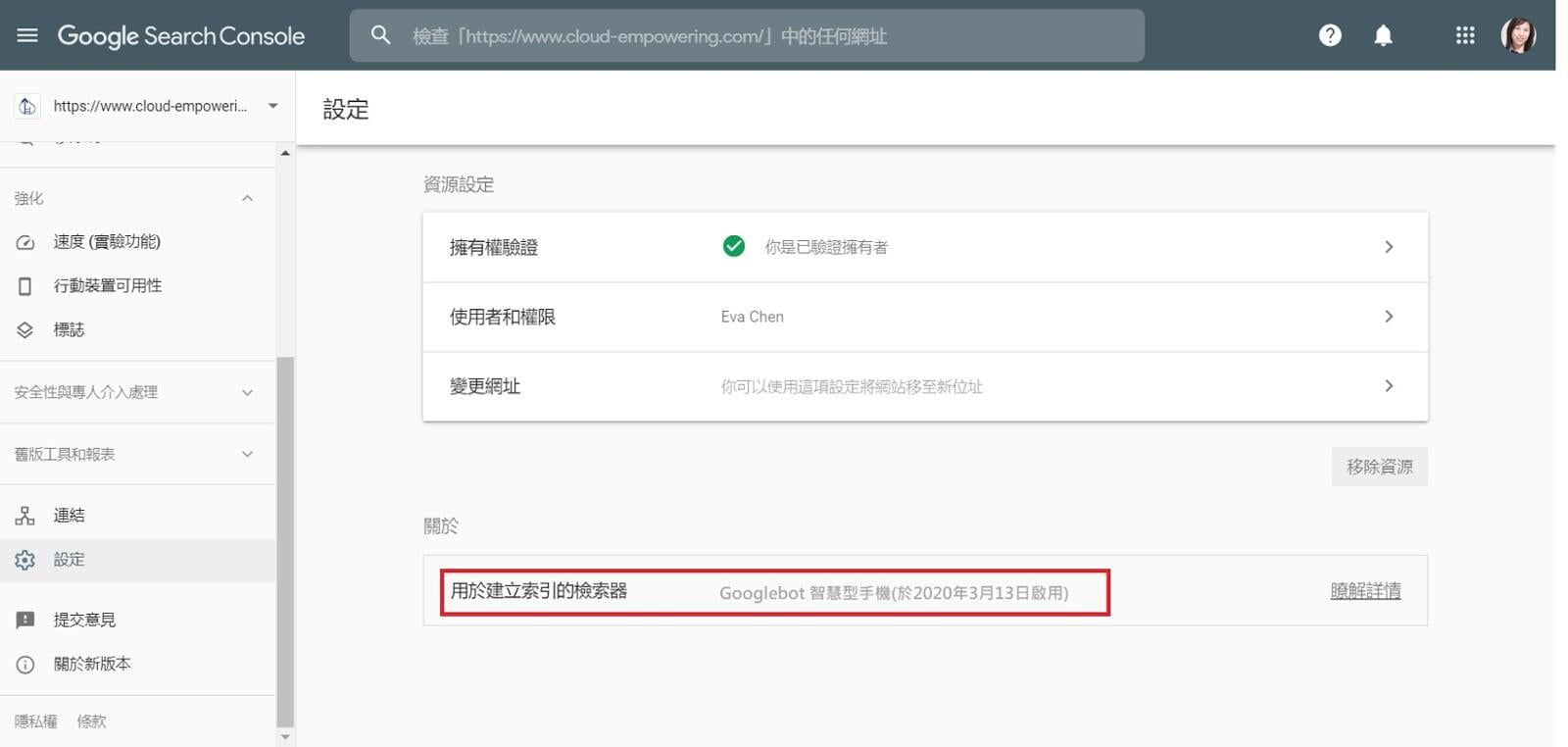Open the account profile avatar
Image resolution: width=1568 pixels, height=747 pixels.
[1518, 35]
